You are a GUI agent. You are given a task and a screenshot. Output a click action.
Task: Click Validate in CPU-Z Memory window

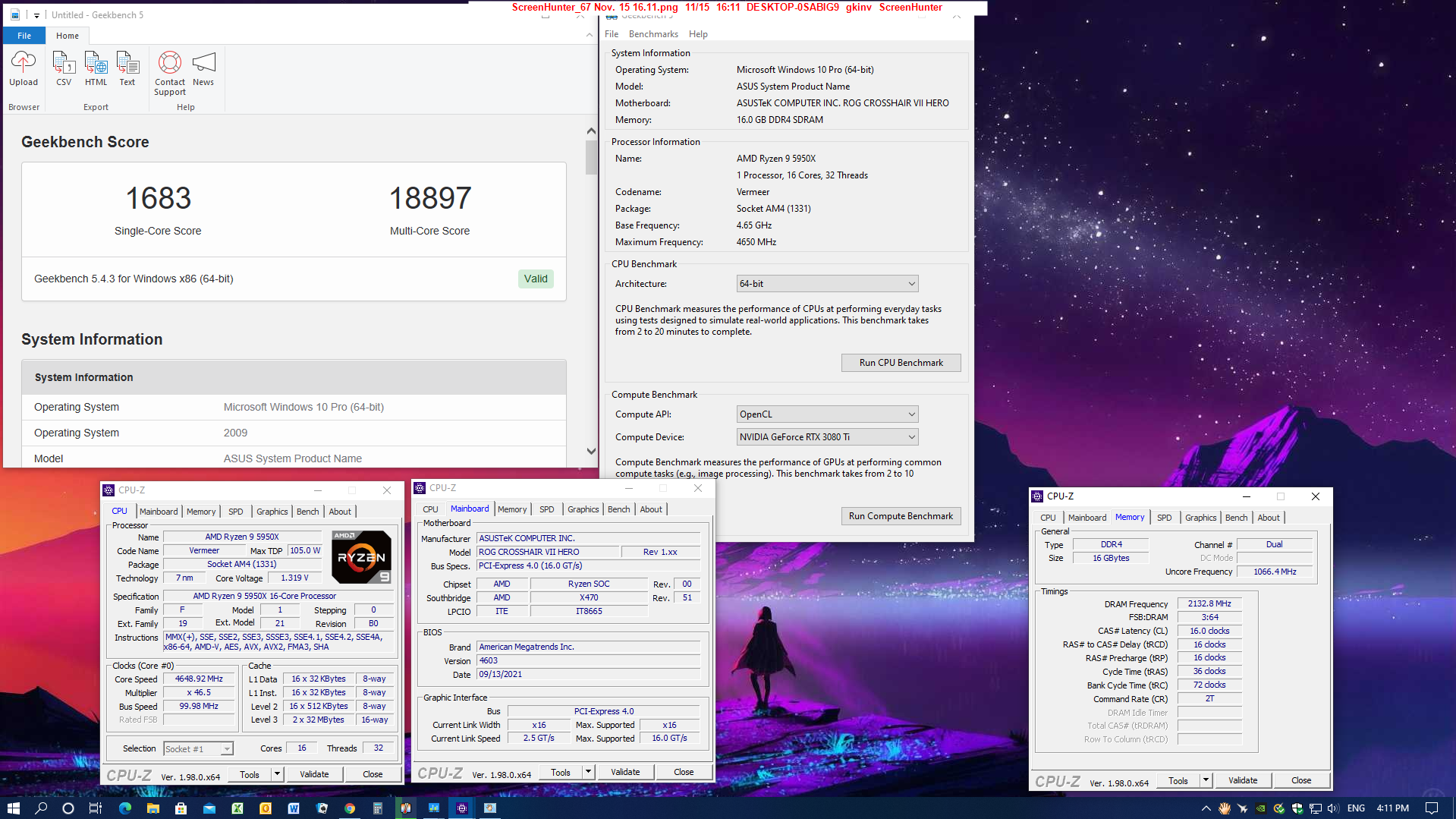(1243, 780)
